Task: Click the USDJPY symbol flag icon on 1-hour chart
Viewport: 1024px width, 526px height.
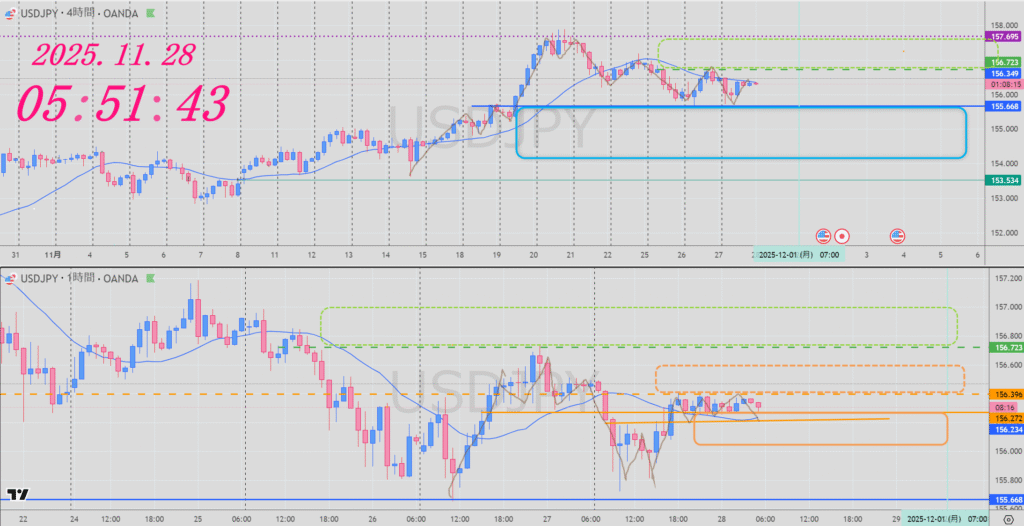Action: point(10,278)
